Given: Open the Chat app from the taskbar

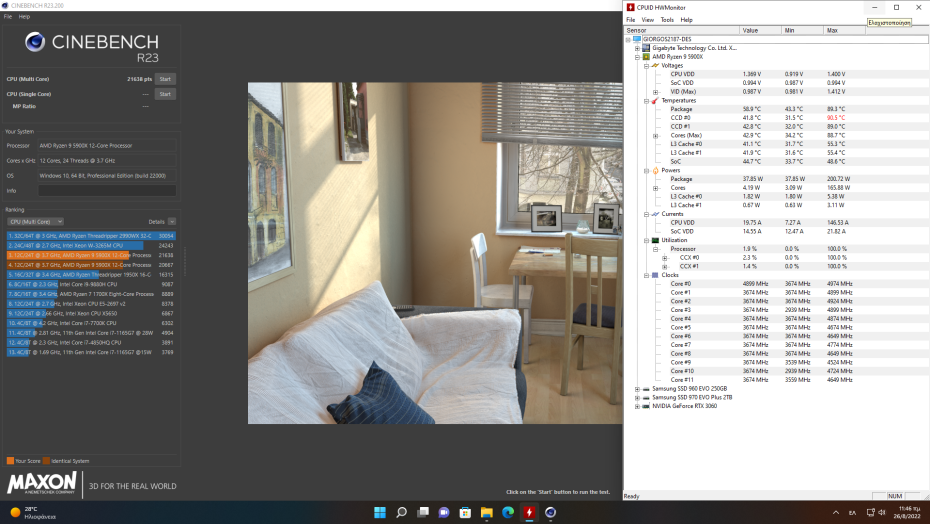Looking at the screenshot, I should click(x=444, y=512).
